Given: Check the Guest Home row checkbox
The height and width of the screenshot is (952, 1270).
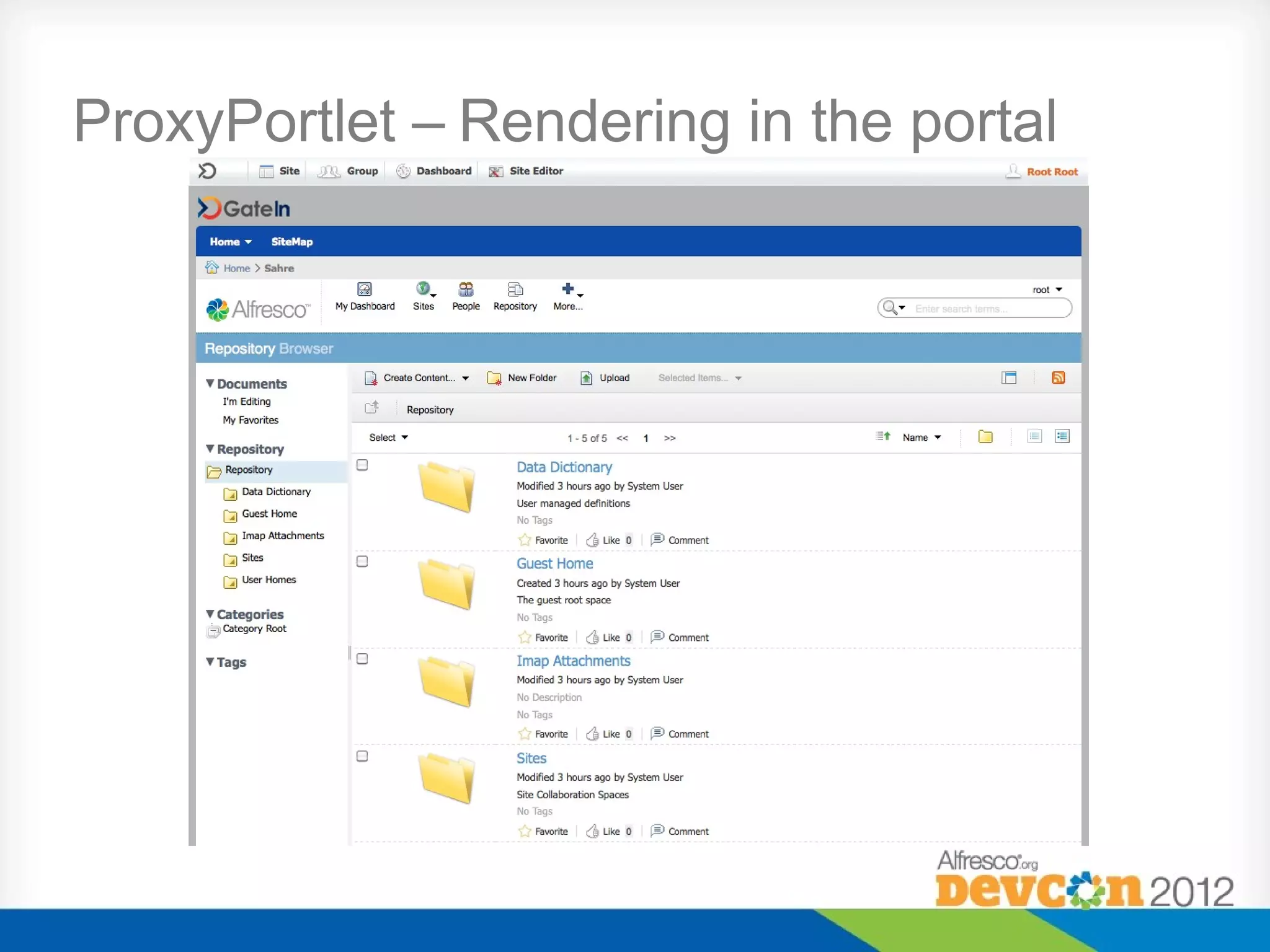Looking at the screenshot, I should pyautogui.click(x=362, y=562).
